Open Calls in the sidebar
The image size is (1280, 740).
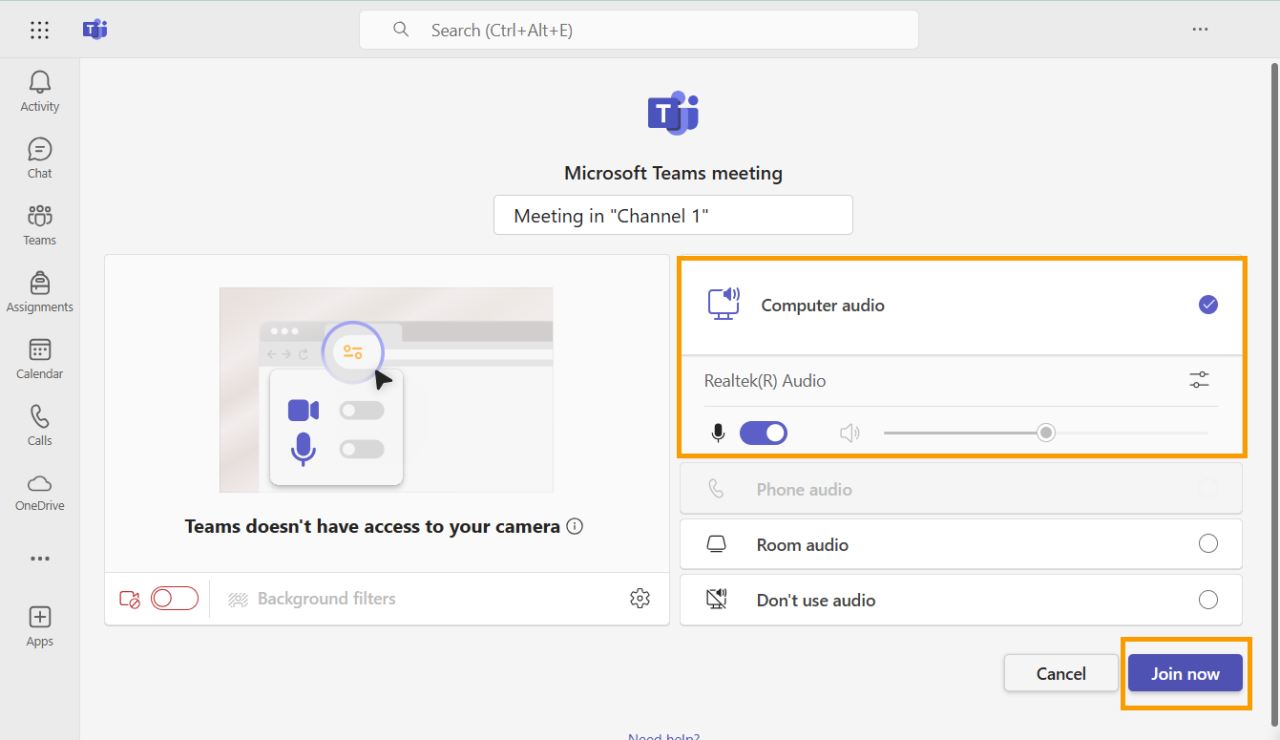[x=40, y=425]
